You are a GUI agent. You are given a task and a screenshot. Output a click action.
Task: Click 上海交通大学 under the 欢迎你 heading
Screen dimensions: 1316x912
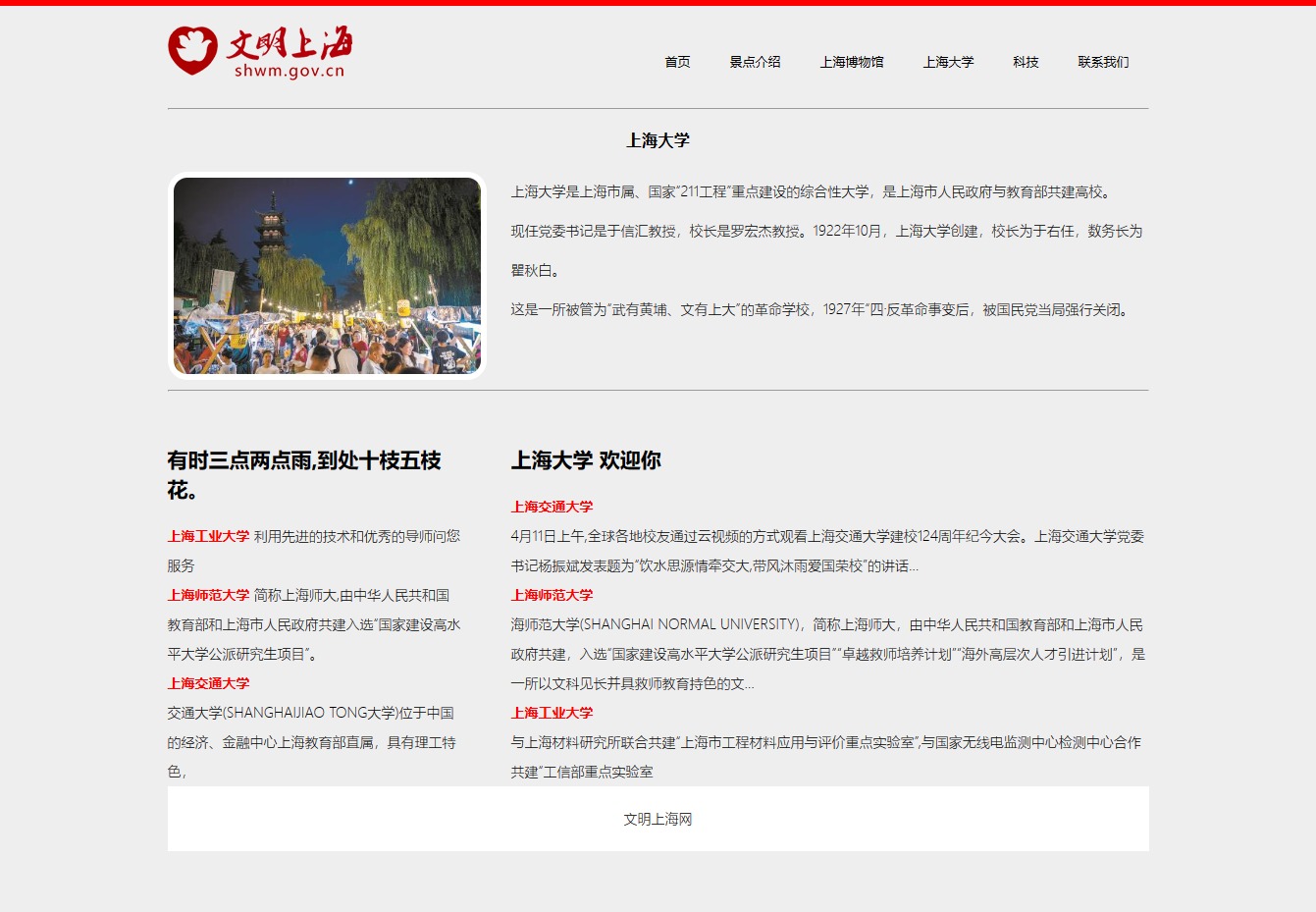pyautogui.click(x=552, y=507)
